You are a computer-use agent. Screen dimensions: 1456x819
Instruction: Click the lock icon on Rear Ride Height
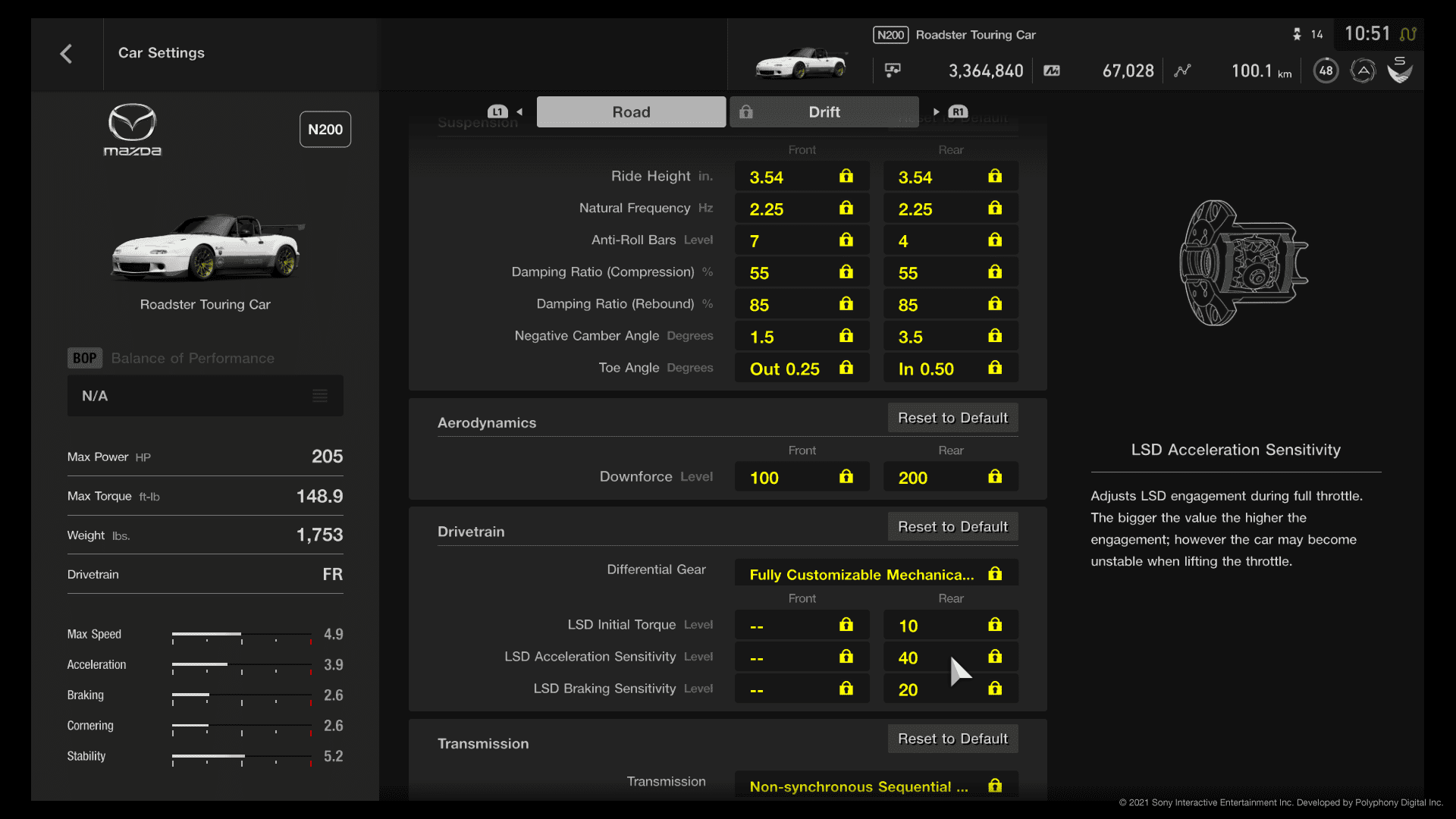point(995,177)
